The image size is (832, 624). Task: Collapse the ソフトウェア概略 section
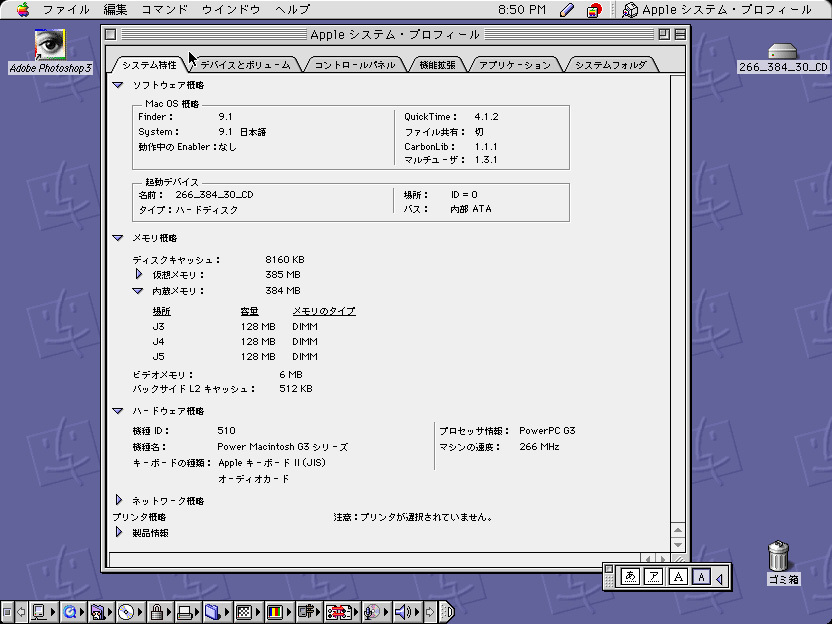point(118,85)
